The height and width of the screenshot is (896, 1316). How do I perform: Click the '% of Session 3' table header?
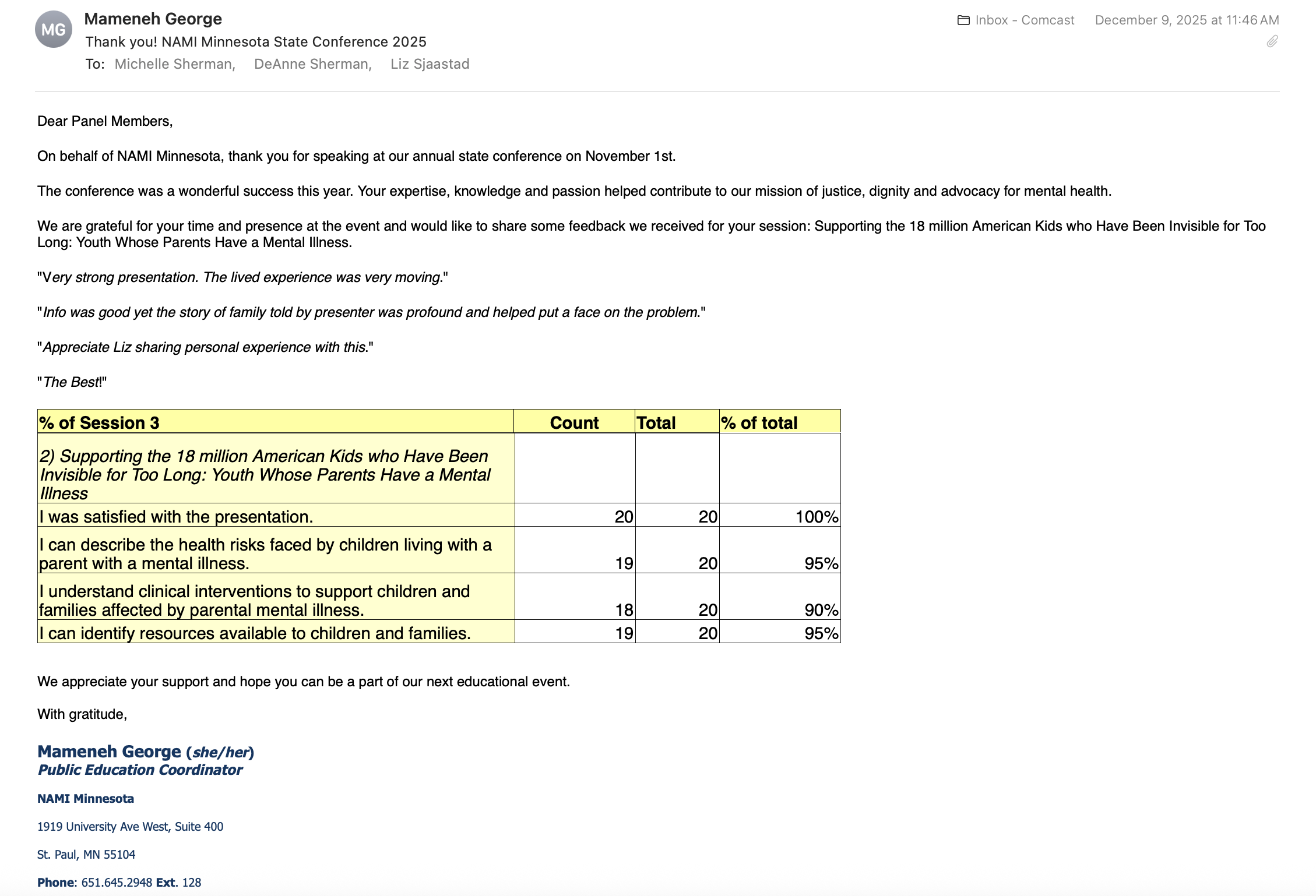pos(99,422)
